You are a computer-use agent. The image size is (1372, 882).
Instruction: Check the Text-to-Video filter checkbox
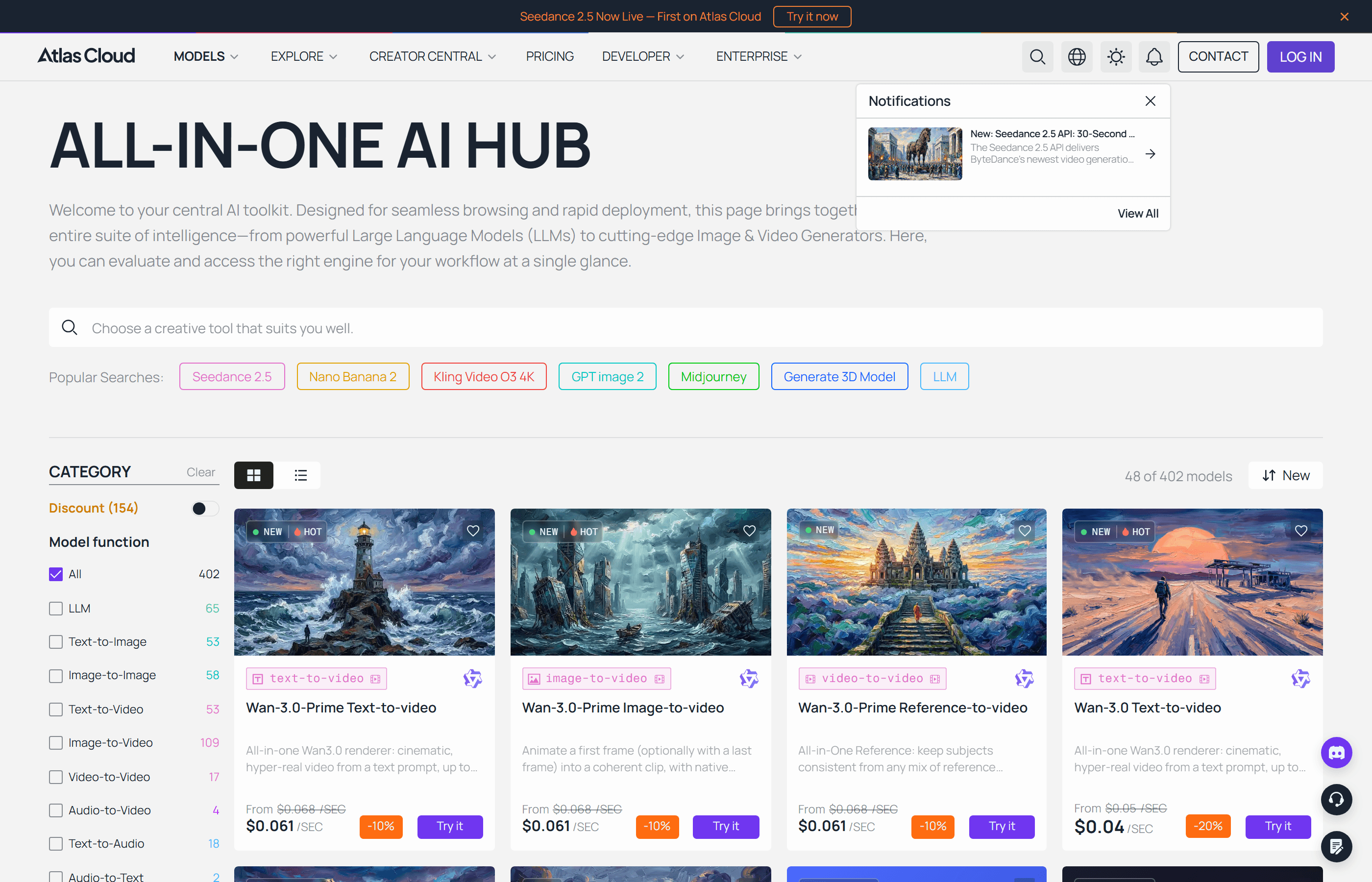pos(55,710)
